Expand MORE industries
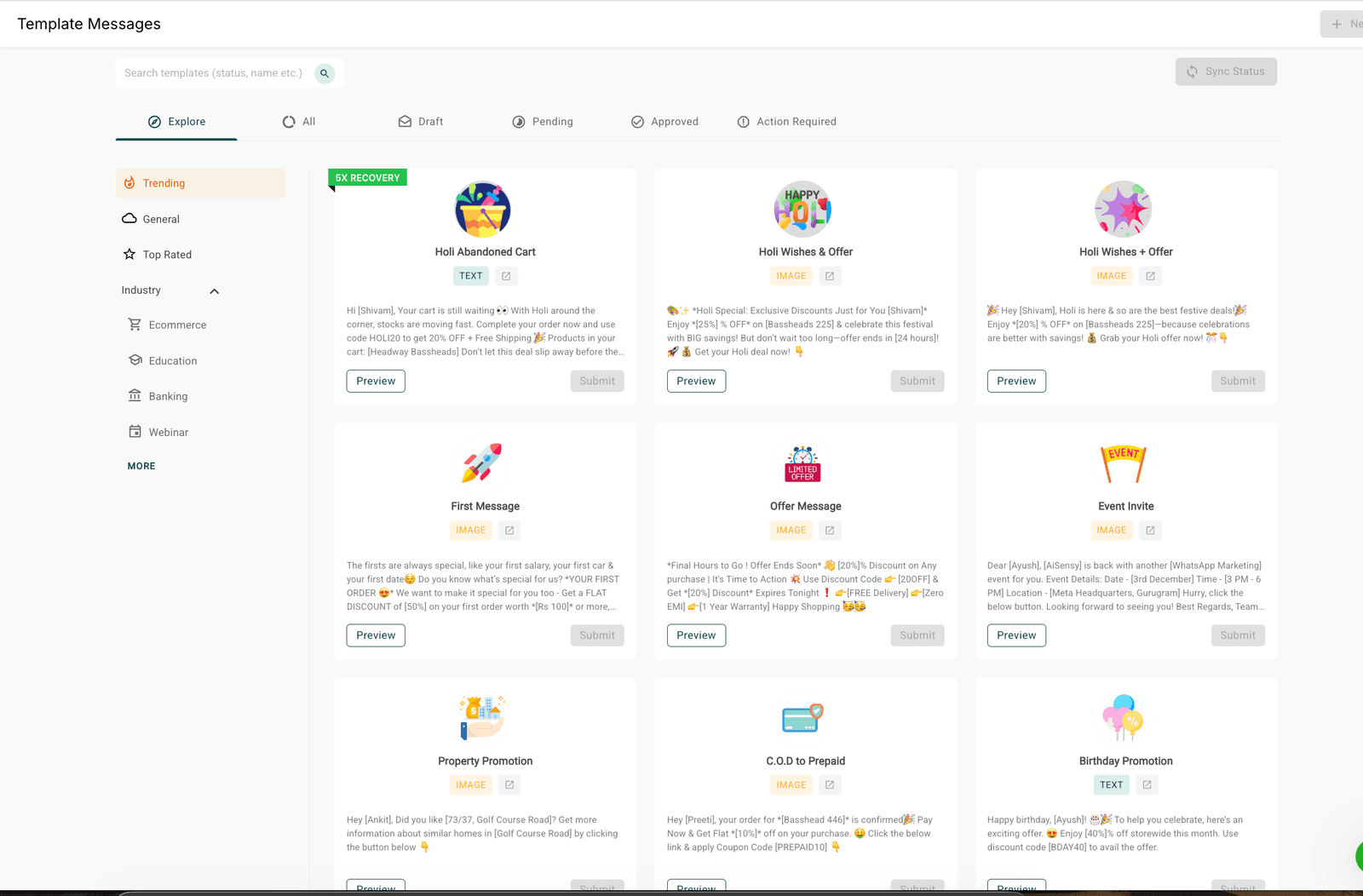Image resolution: width=1363 pixels, height=896 pixels. 141,467
